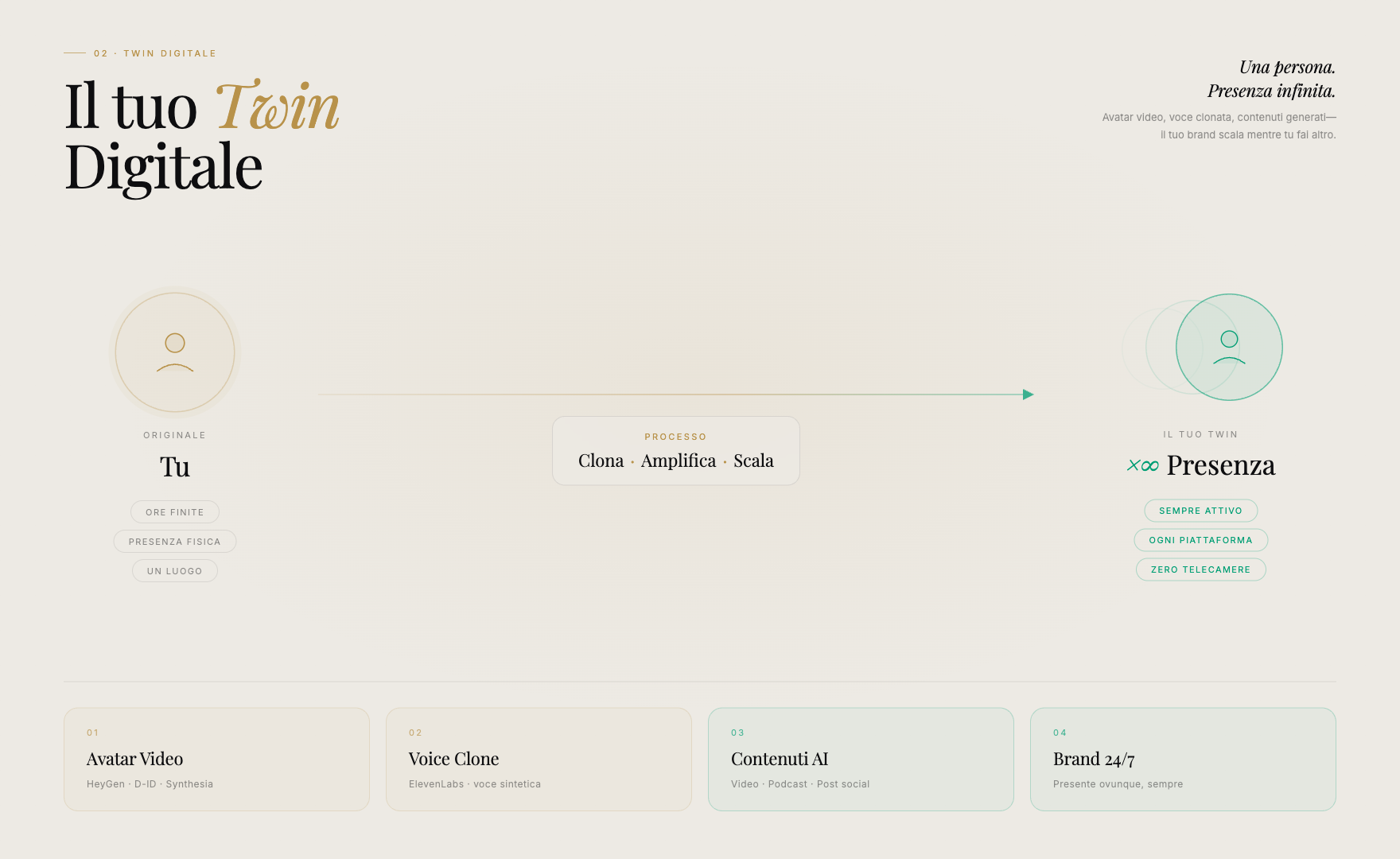Image resolution: width=1400 pixels, height=859 pixels.
Task: Click the 'HeyGen · D-ID · Synthesia' subtitle
Action: (x=150, y=784)
